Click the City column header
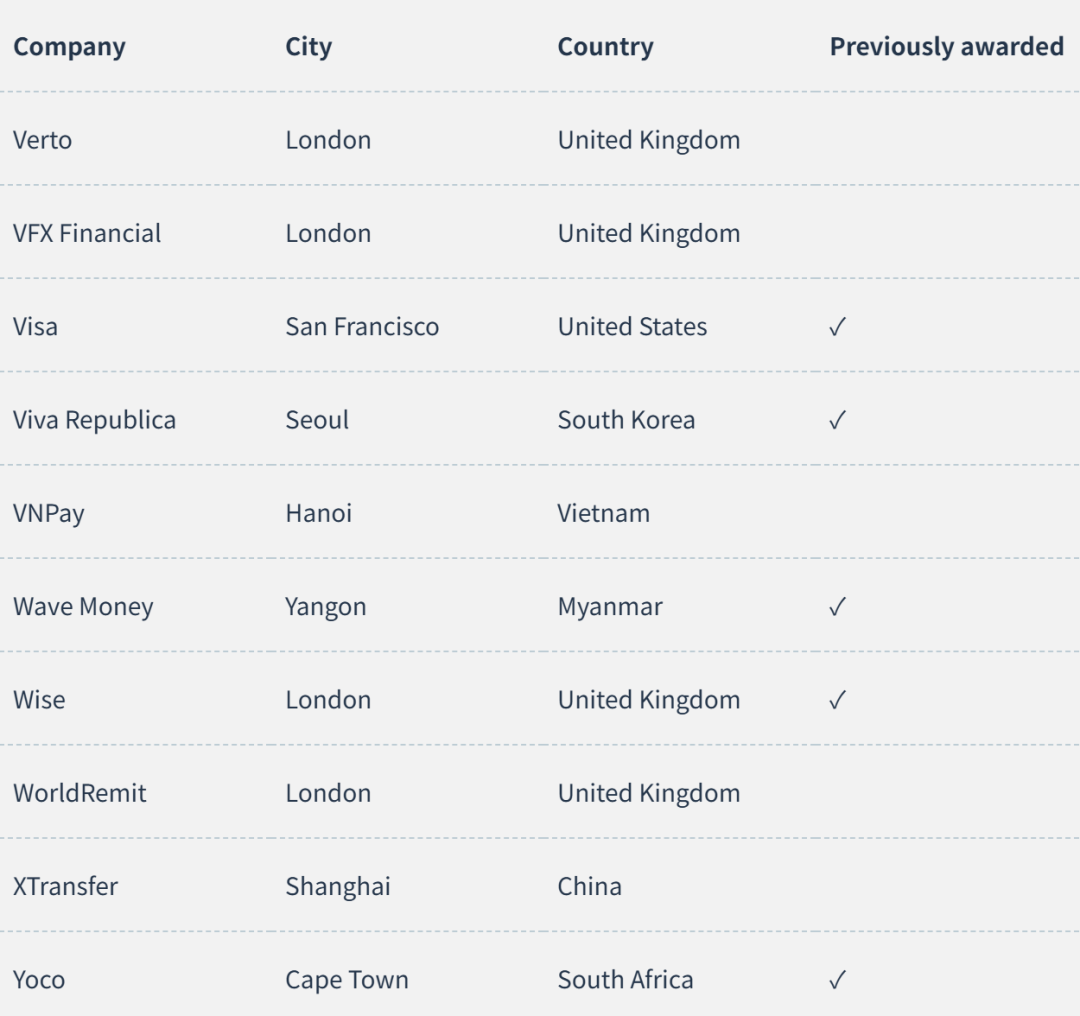 click(x=309, y=47)
